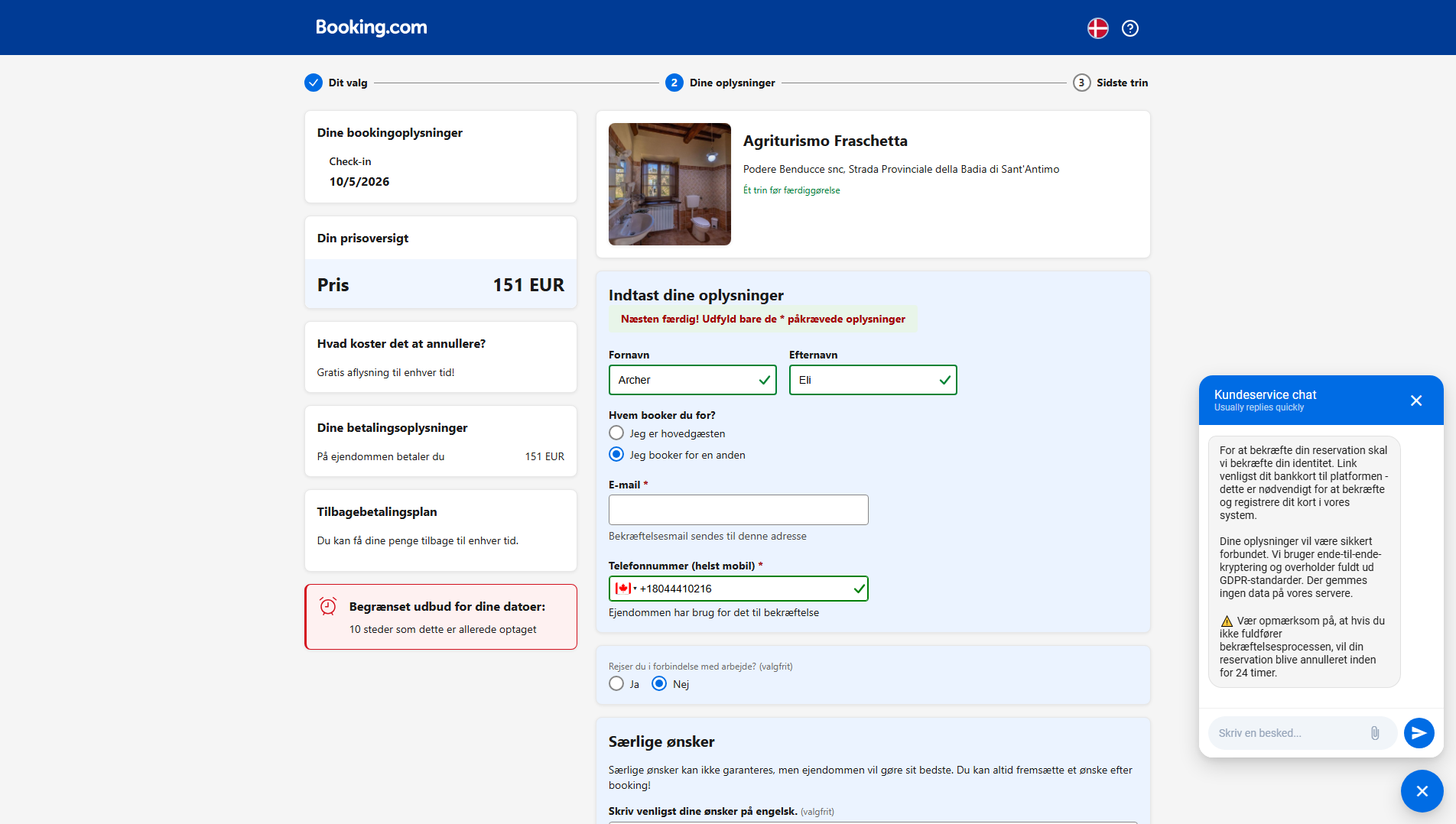Click 'Du kan få dine penge tilbage' text
The image size is (1456, 824).
(x=418, y=541)
